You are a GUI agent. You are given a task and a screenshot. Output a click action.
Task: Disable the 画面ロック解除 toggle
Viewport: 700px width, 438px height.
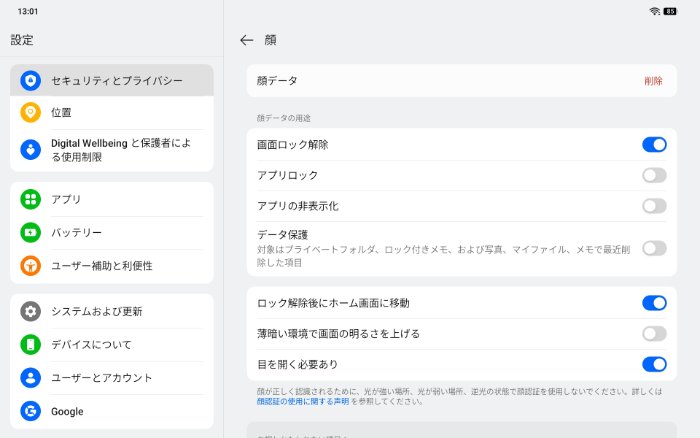coord(654,144)
